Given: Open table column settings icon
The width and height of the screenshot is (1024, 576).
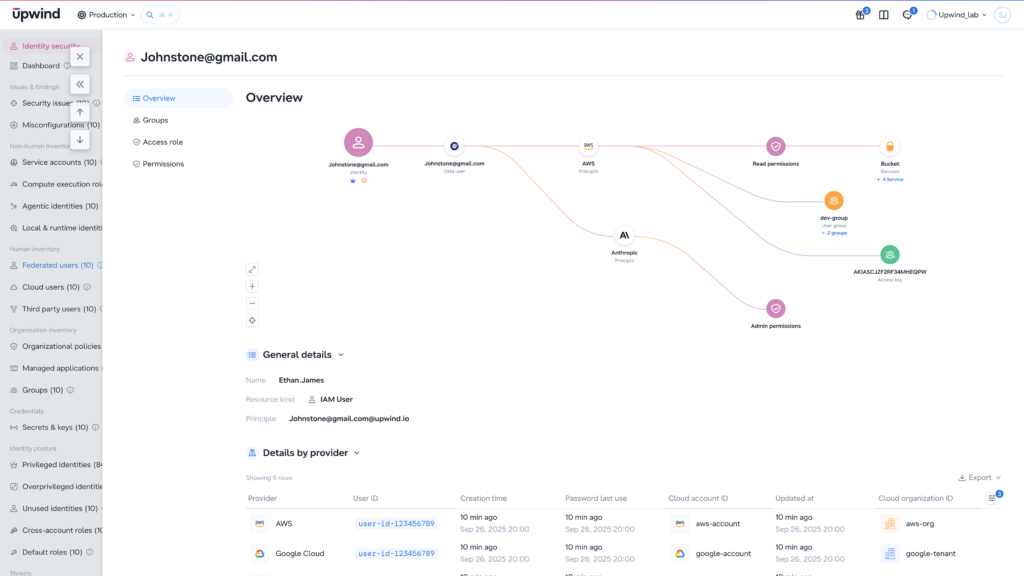Looking at the screenshot, I should click(x=993, y=498).
